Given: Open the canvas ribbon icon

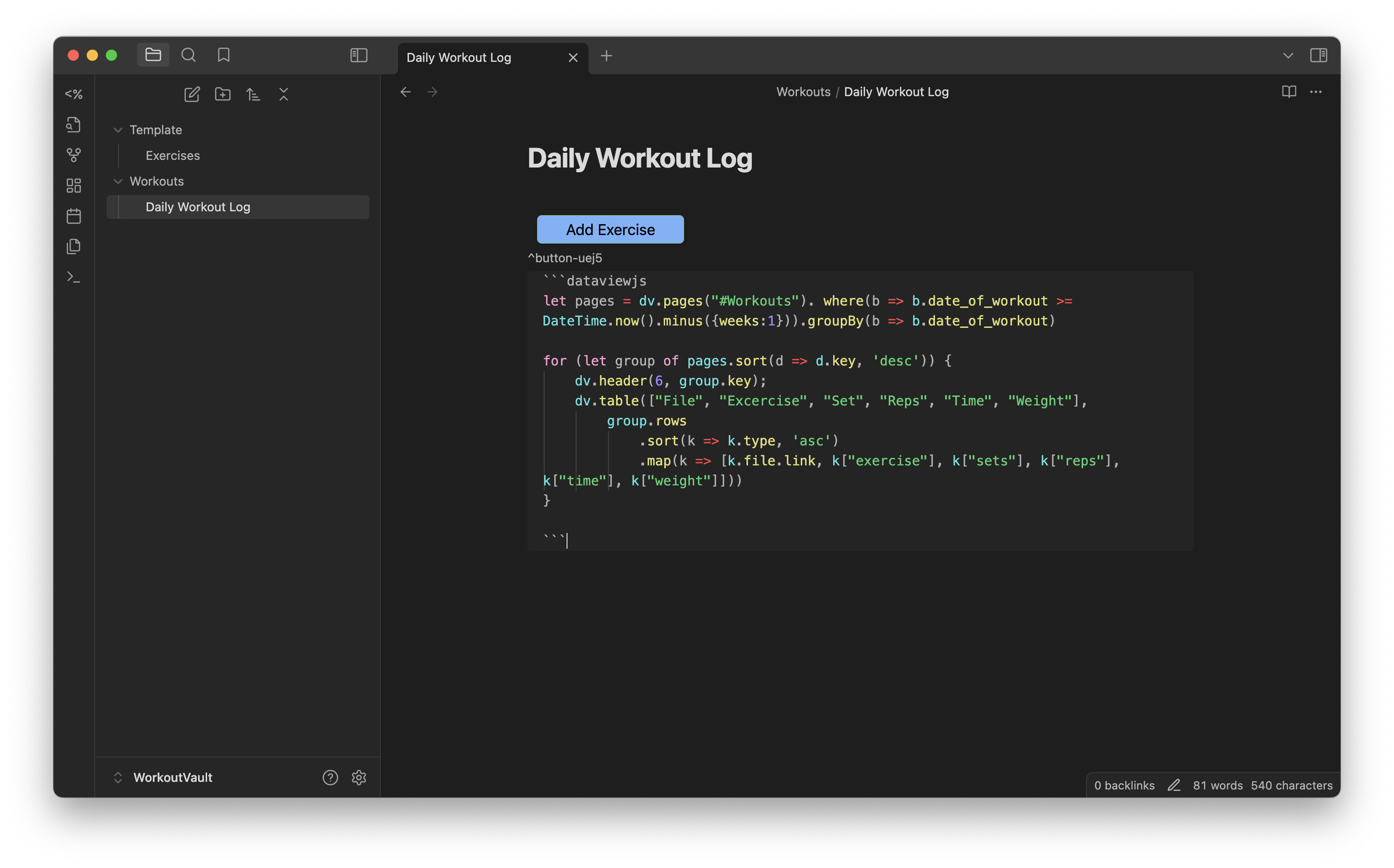Looking at the screenshot, I should (73, 186).
